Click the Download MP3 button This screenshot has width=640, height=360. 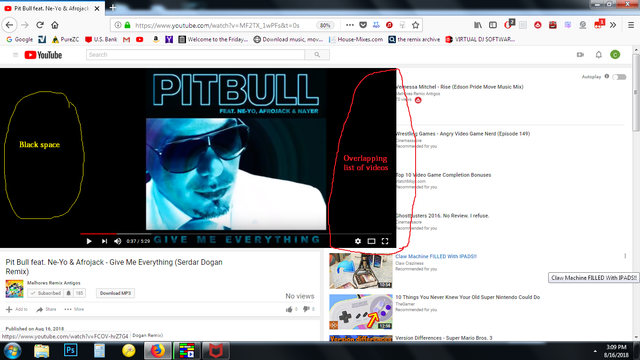tap(116, 293)
